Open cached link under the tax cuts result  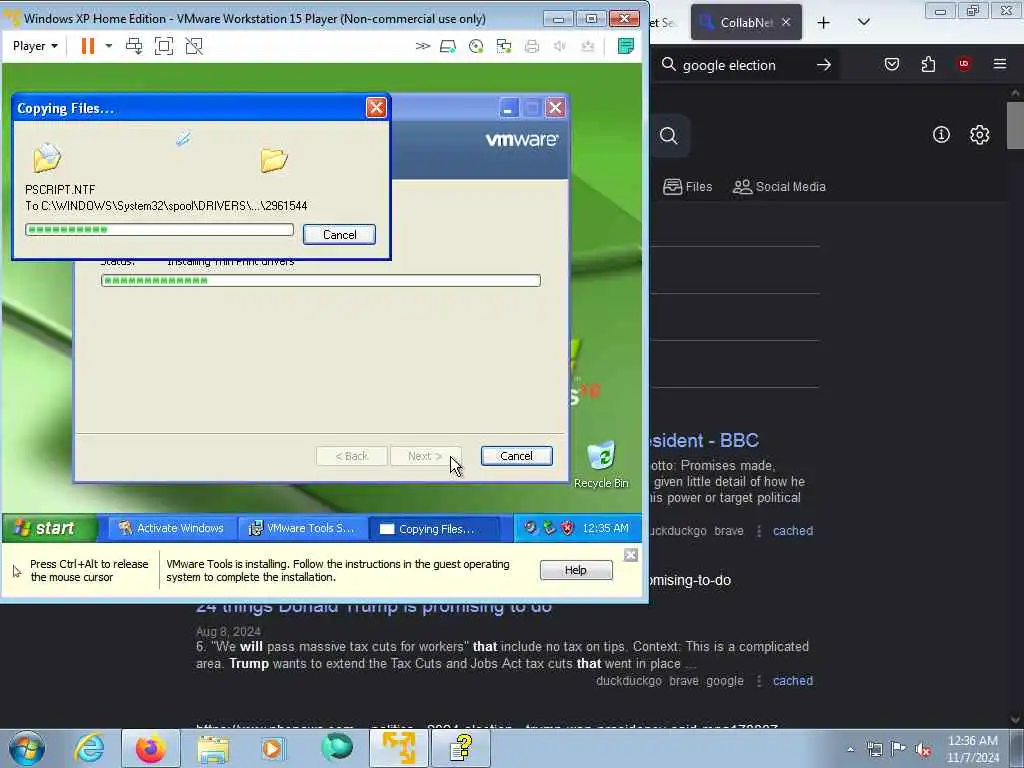click(793, 681)
